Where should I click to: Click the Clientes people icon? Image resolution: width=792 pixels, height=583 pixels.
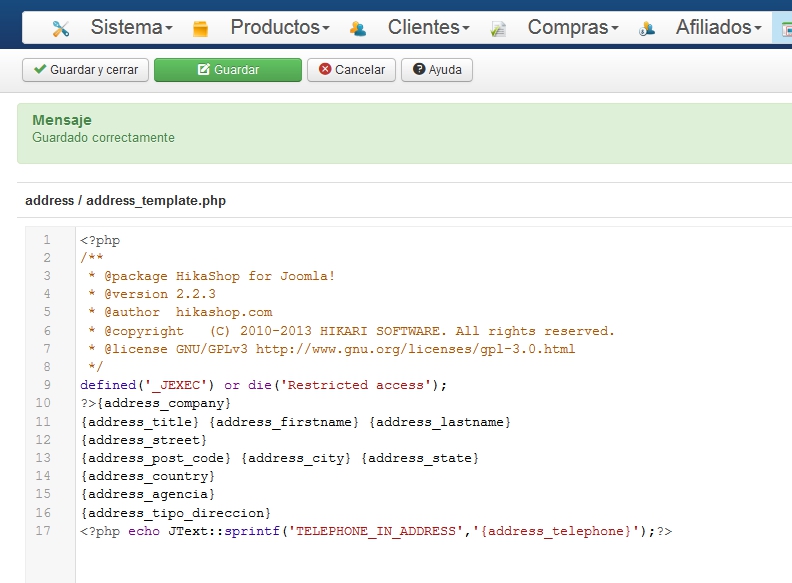358,29
